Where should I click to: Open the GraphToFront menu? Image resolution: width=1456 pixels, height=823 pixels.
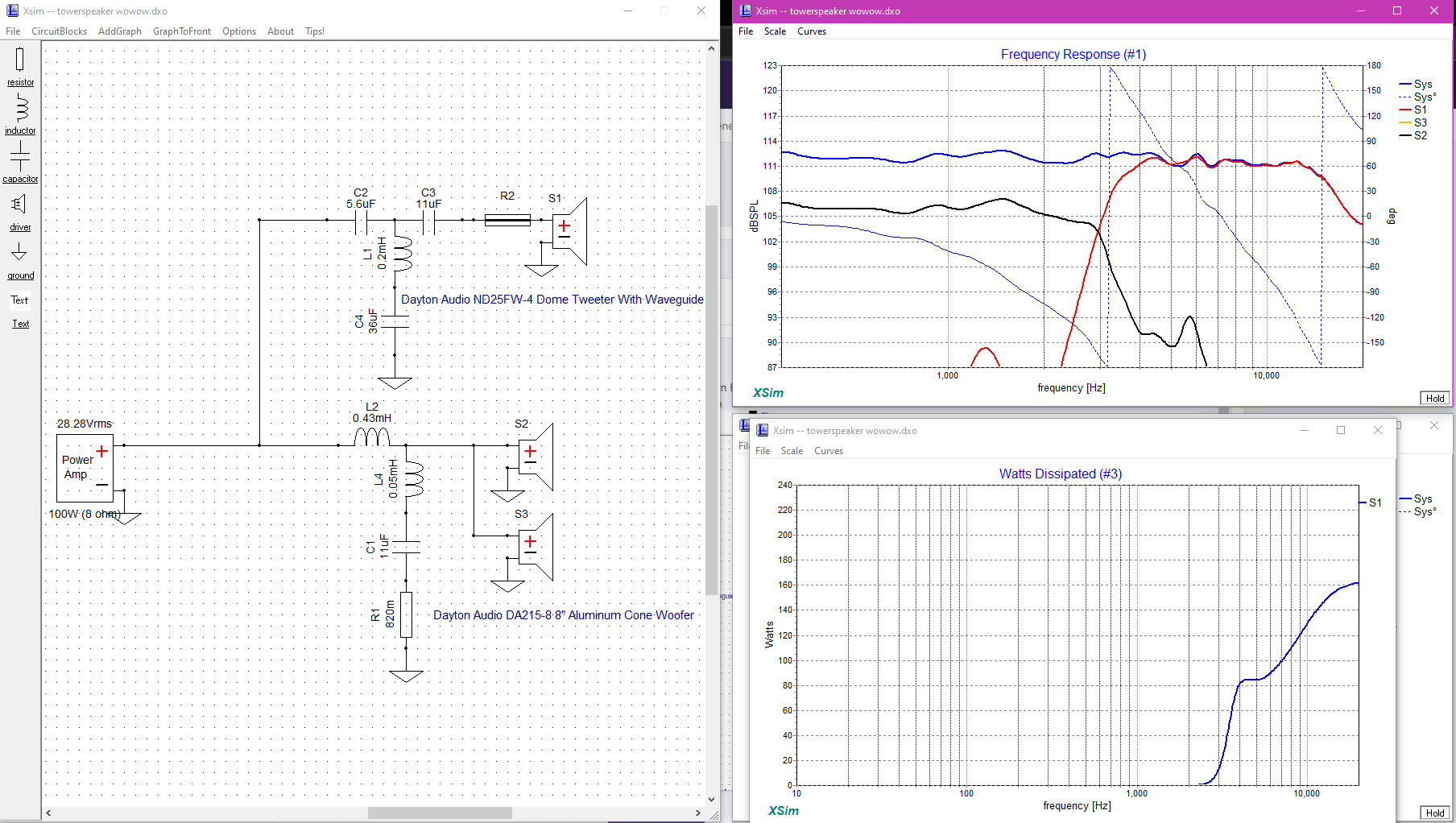(x=182, y=31)
